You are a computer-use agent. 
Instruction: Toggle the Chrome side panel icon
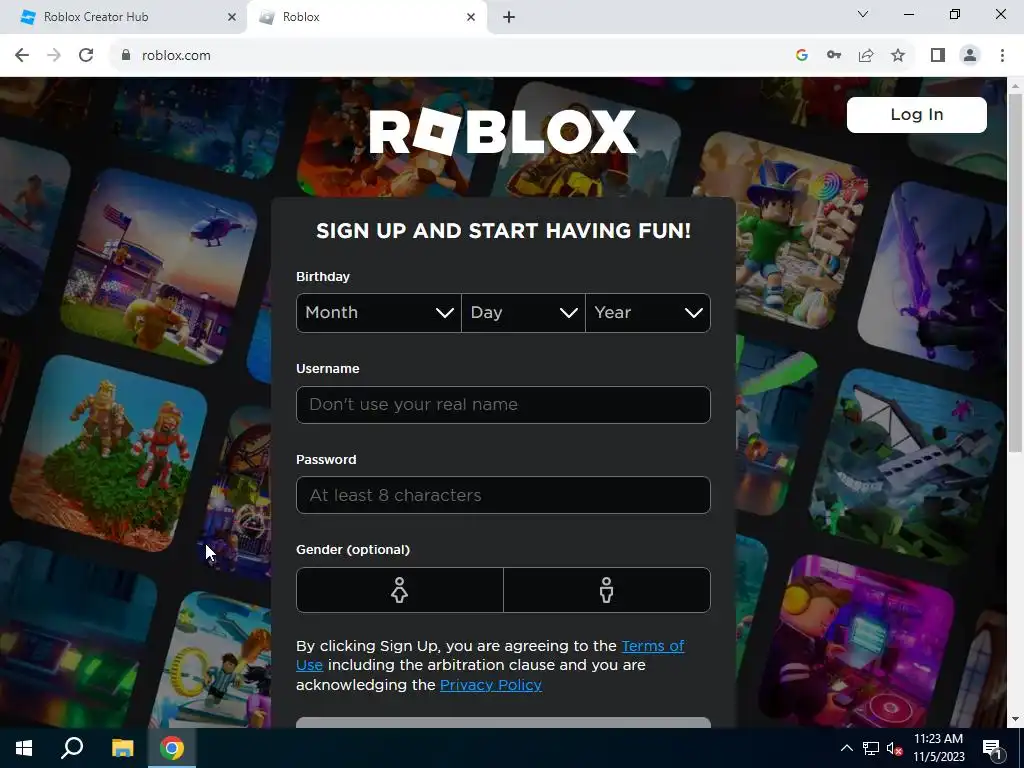[x=938, y=56]
